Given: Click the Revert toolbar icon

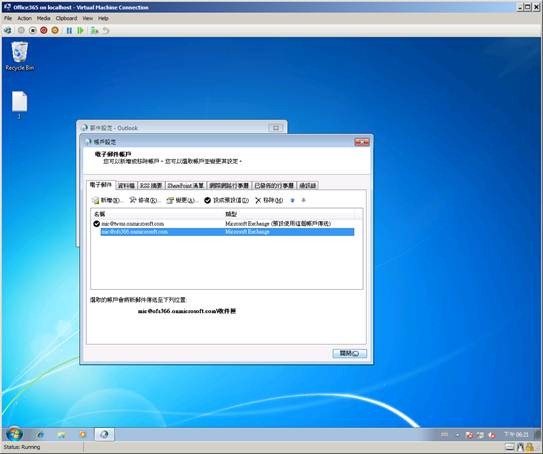Looking at the screenshot, I should (x=106, y=30).
